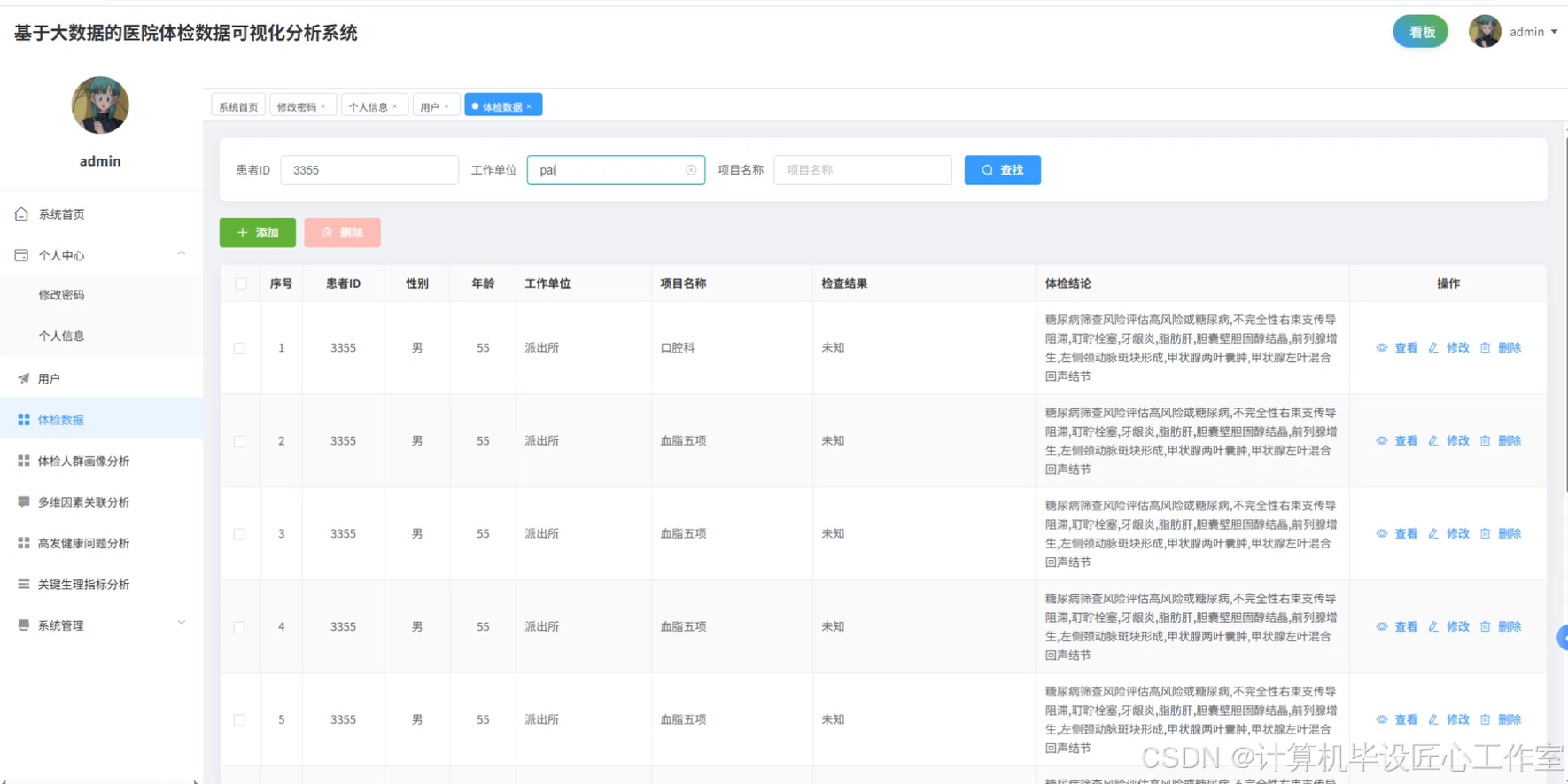The height and width of the screenshot is (784, 1568).
Task: Switch to the 修改密码 tab
Action: click(x=296, y=106)
